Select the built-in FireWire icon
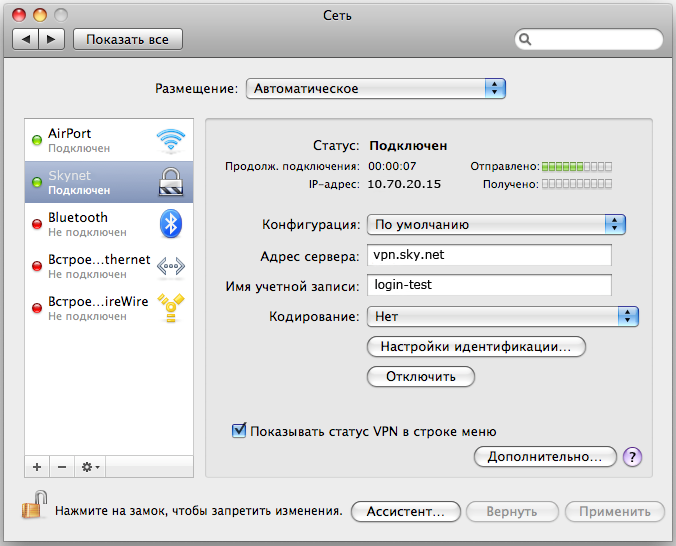Viewport: 676px width, 546px height. [171, 308]
